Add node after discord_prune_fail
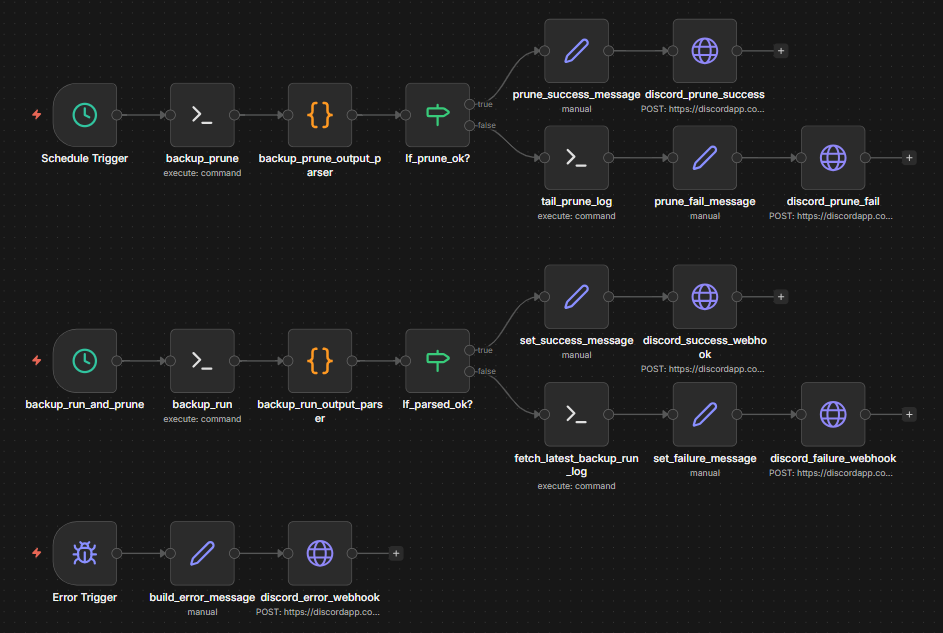The image size is (943, 633). click(x=908, y=158)
